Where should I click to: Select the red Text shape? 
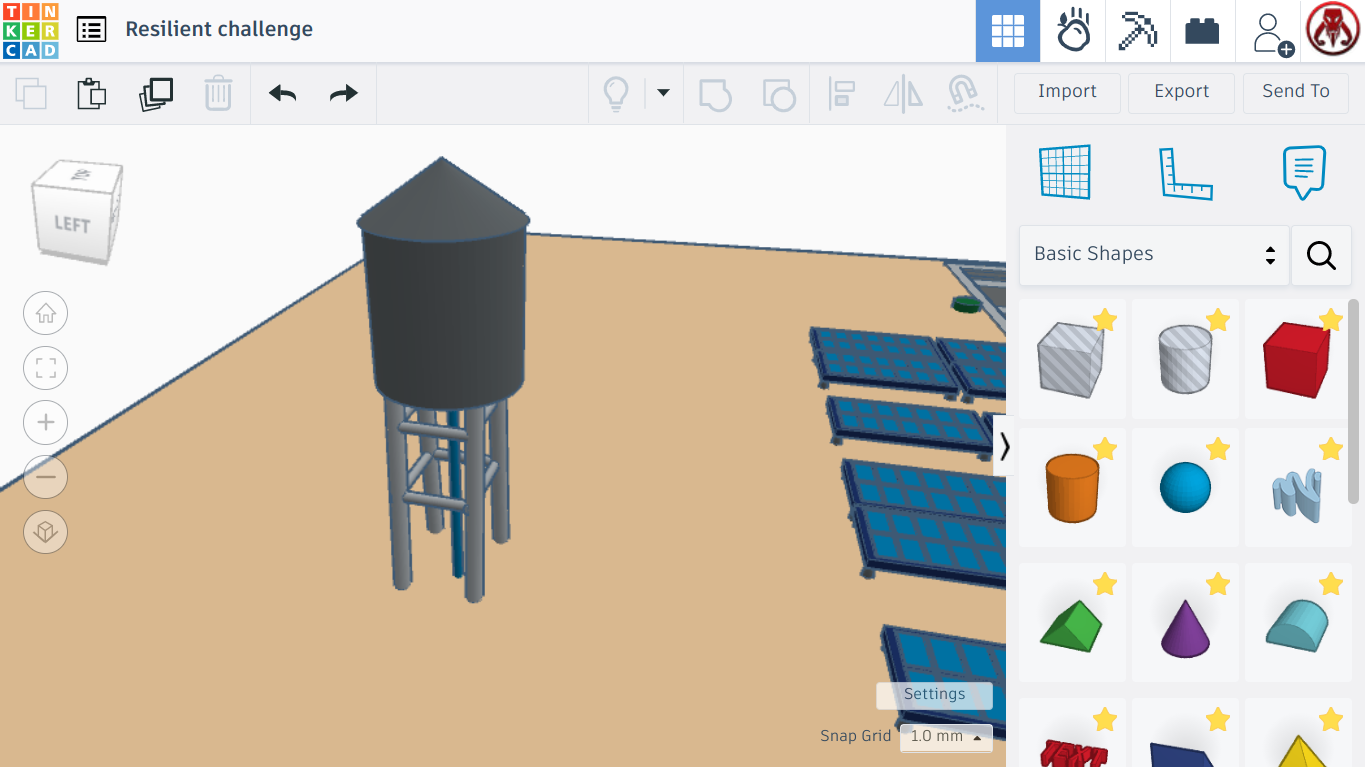(1072, 733)
